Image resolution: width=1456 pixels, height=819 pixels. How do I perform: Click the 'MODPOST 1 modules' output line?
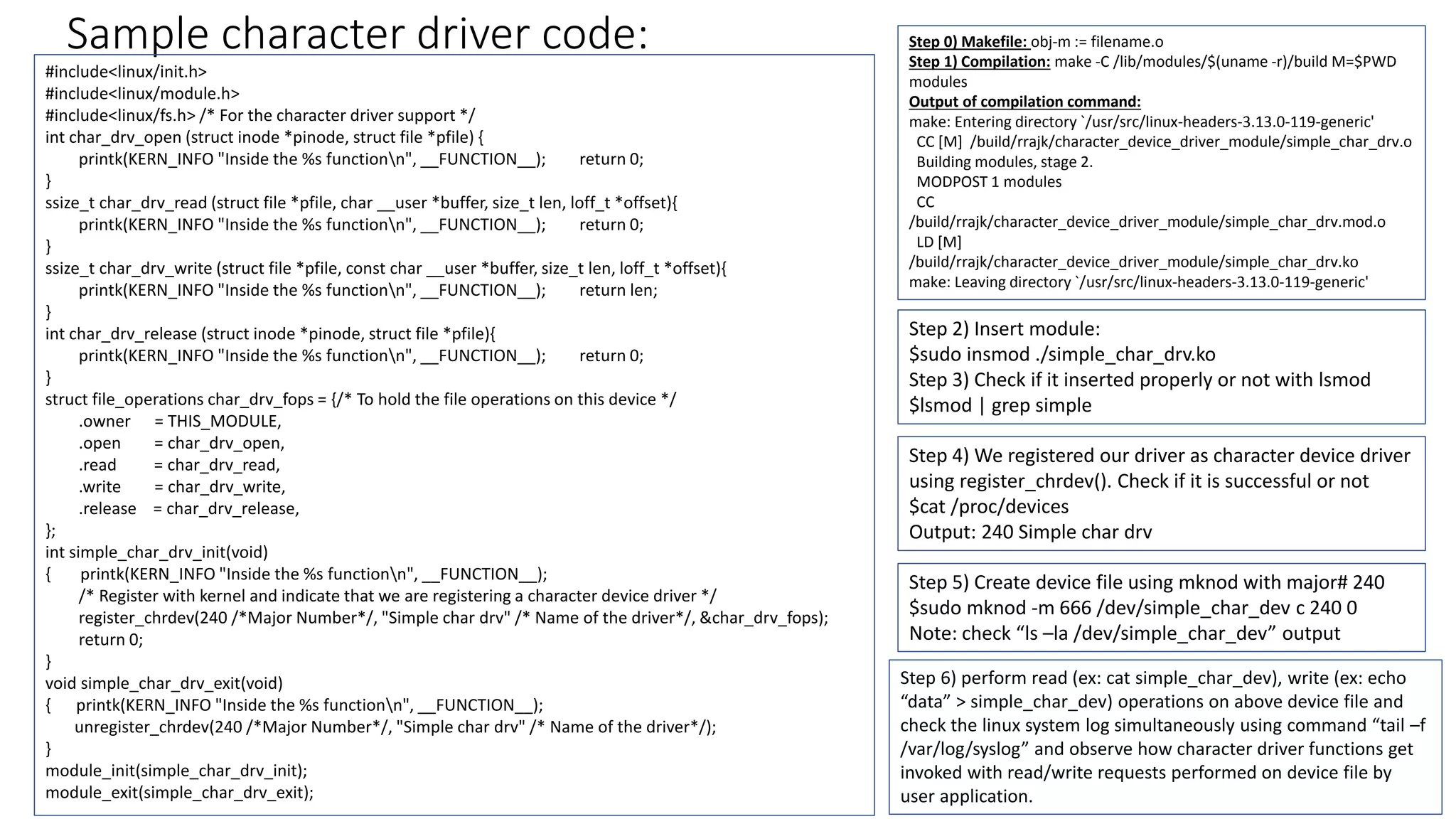click(988, 182)
